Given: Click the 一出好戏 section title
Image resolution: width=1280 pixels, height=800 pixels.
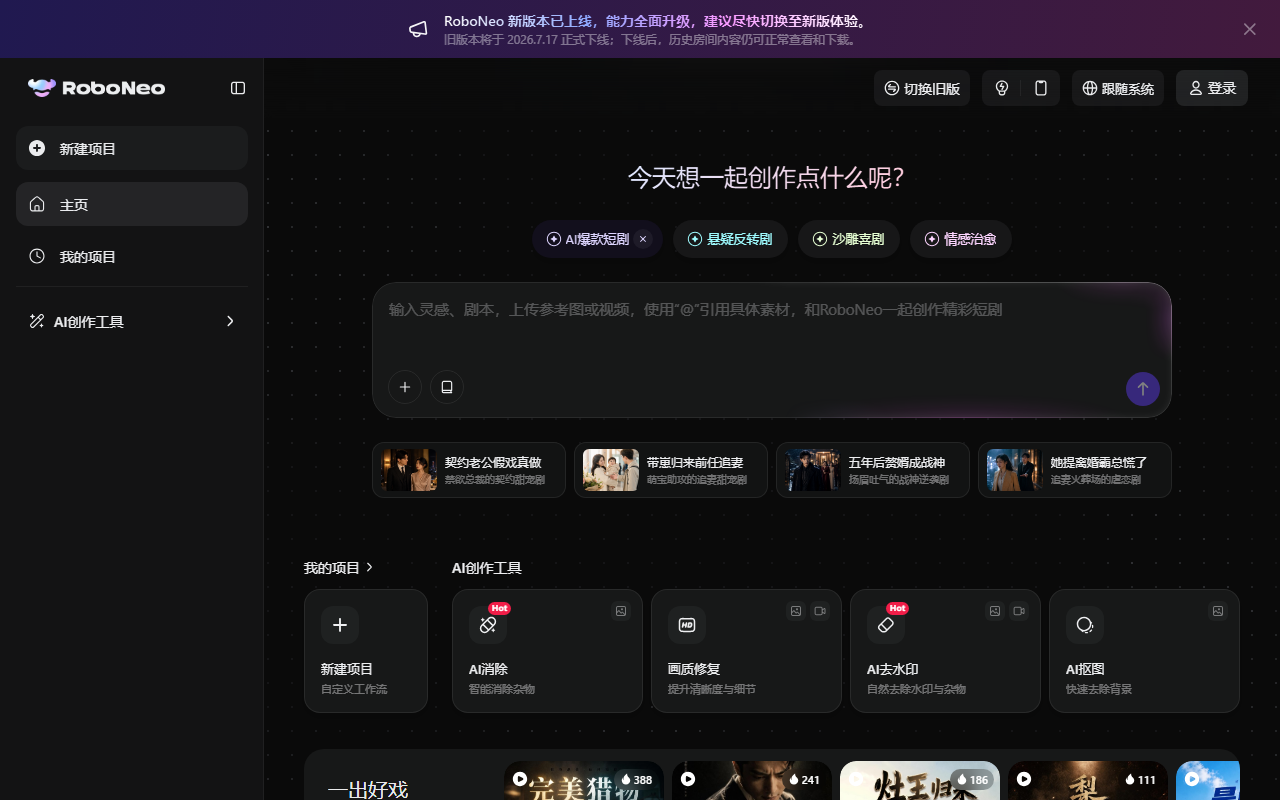Looking at the screenshot, I should 368,790.
